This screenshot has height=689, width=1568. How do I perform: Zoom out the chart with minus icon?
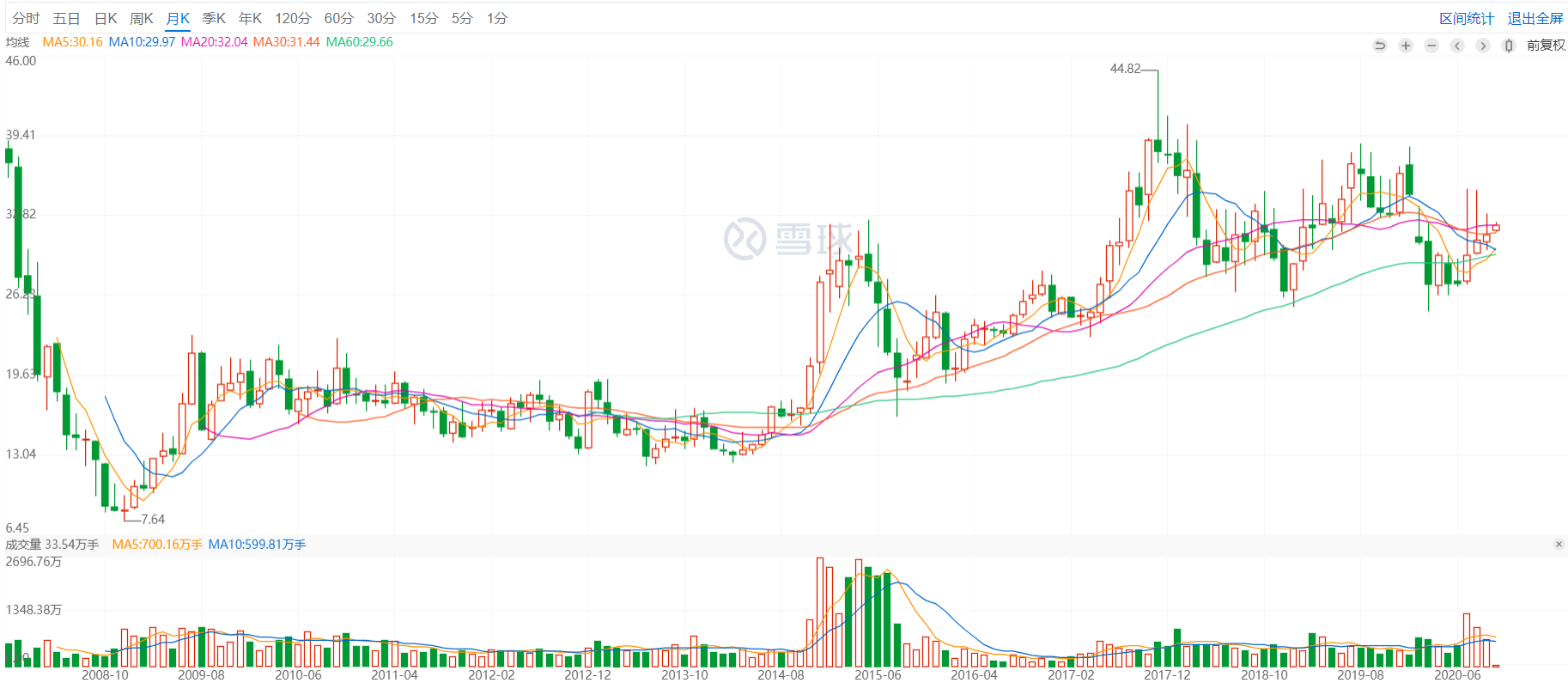pyautogui.click(x=1431, y=46)
